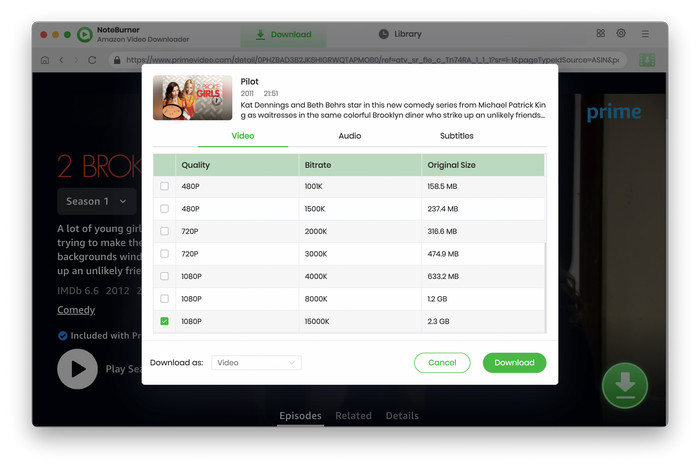Click the home icon in address bar
700x469 pixels.
click(x=45, y=60)
